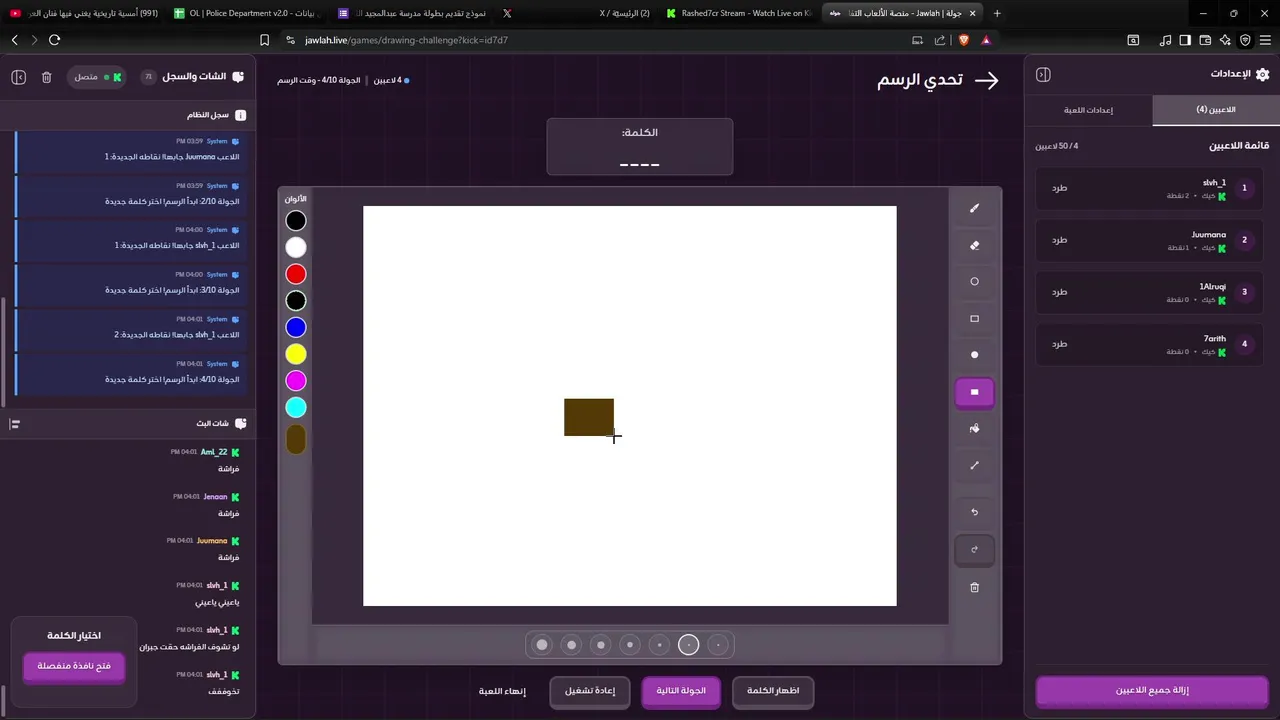End the game via إنهاء اللعبة
Viewport: 1280px width, 720px height.
[x=502, y=691]
